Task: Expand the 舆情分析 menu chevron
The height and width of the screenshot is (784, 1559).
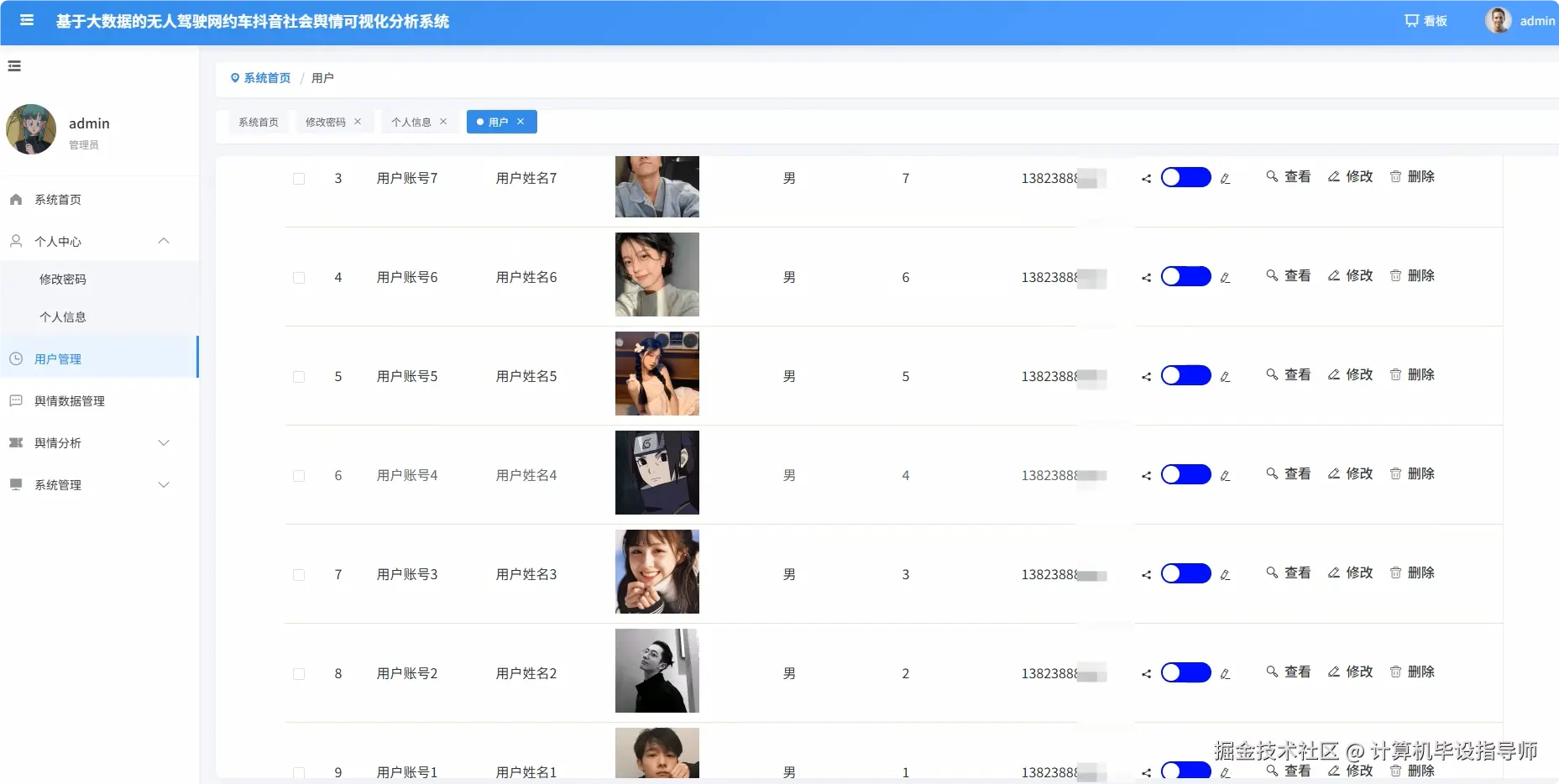Action: (164, 443)
